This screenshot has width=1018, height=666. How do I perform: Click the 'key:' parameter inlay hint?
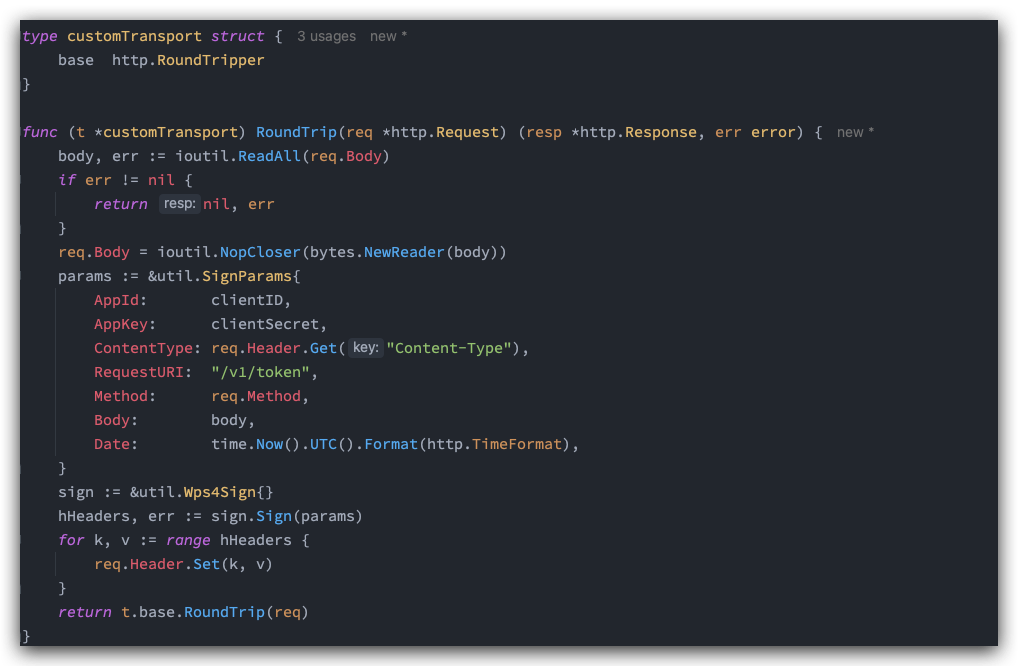pyautogui.click(x=365, y=348)
